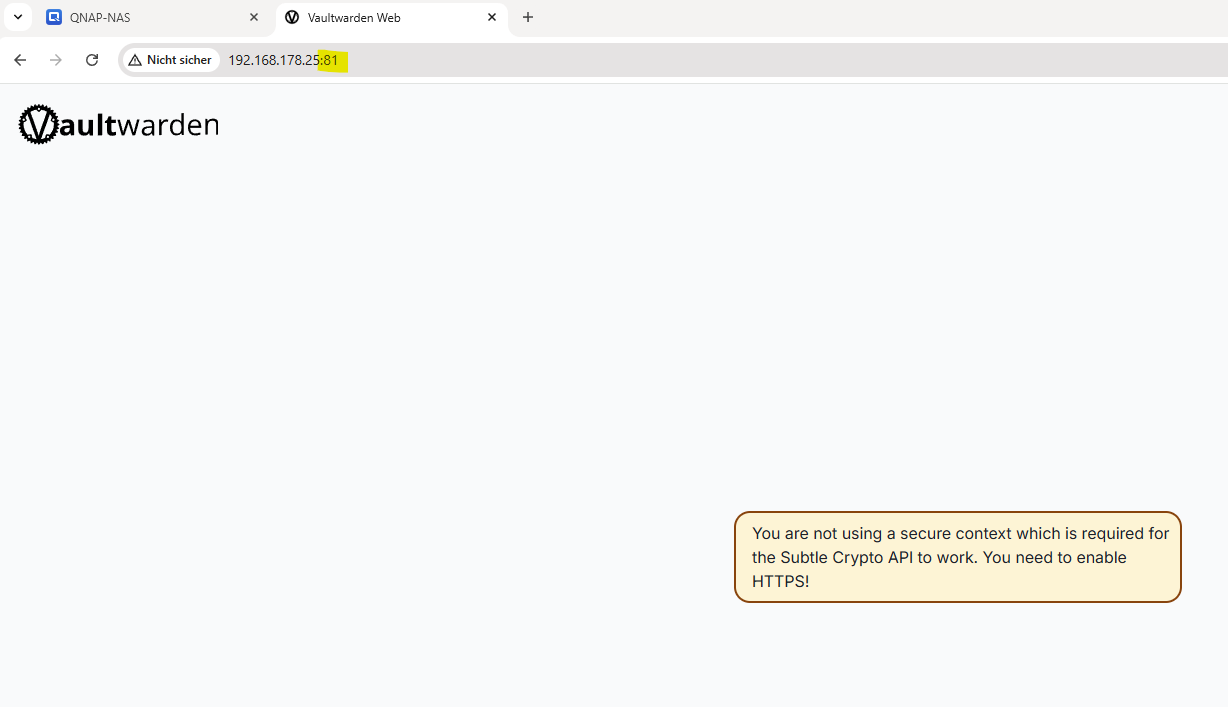The width and height of the screenshot is (1228, 707).
Task: Go back to the previous page
Action: pyautogui.click(x=20, y=60)
